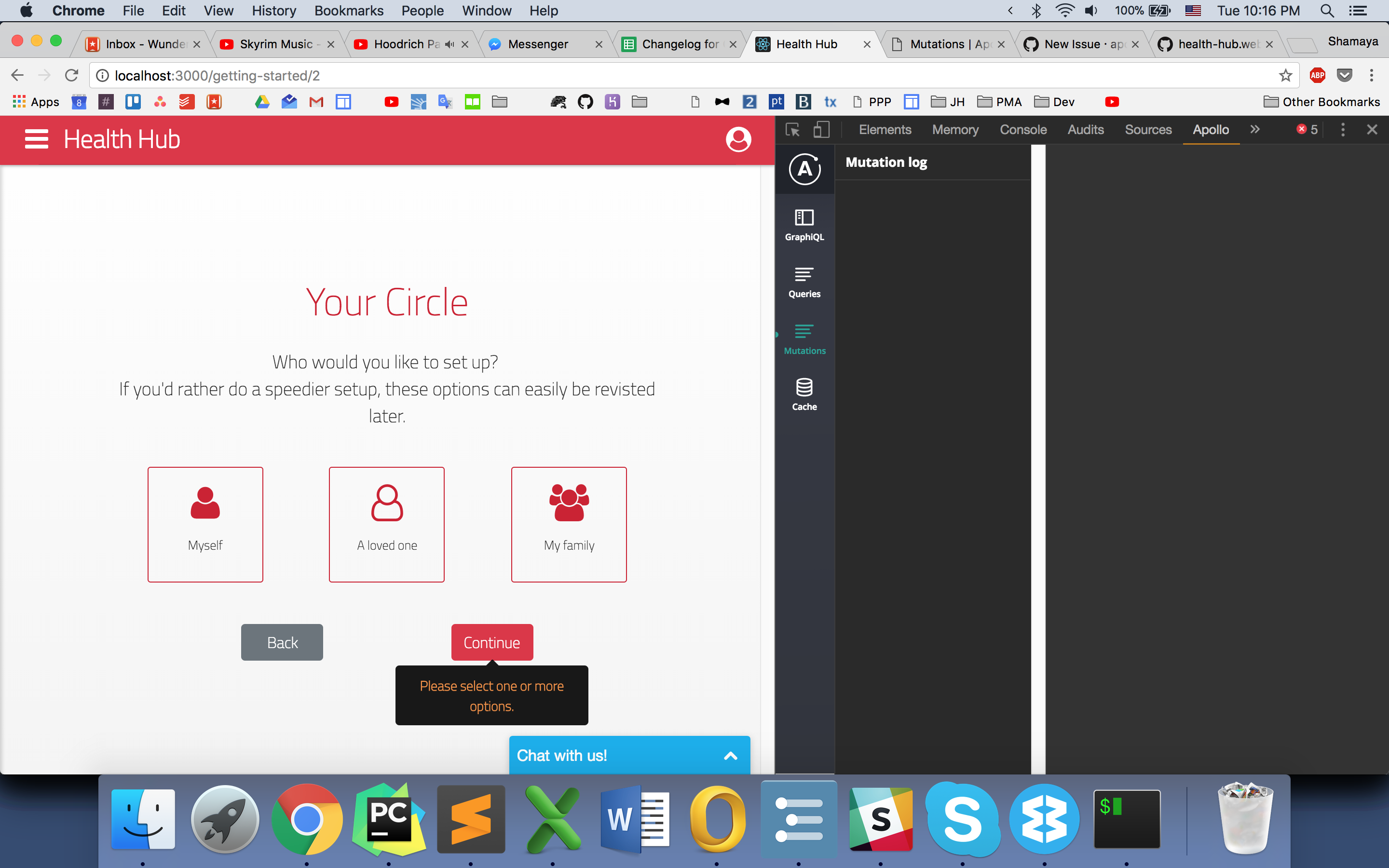
Task: Select the A loved one option card
Action: click(387, 524)
